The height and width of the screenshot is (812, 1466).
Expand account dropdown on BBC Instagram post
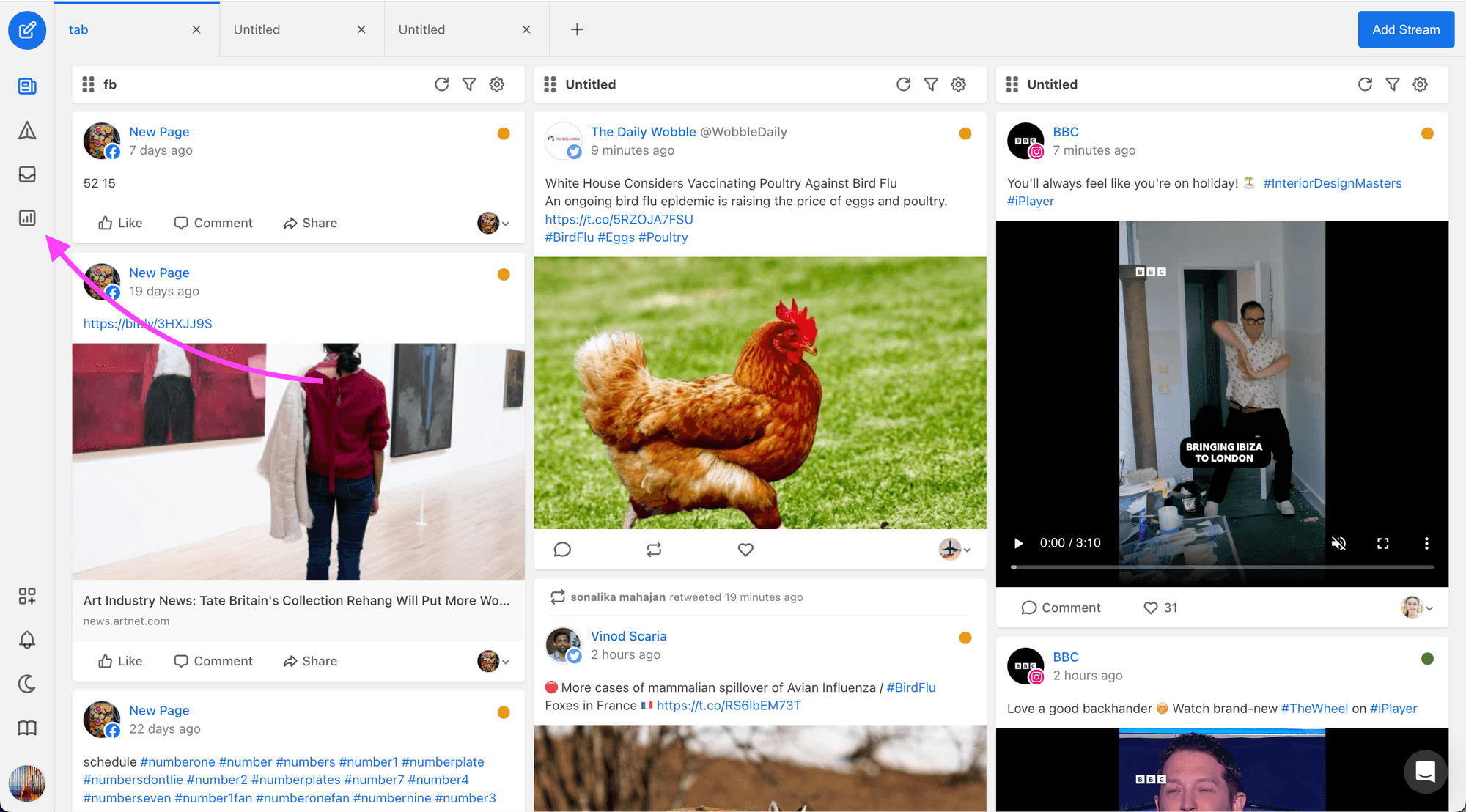coord(1417,608)
